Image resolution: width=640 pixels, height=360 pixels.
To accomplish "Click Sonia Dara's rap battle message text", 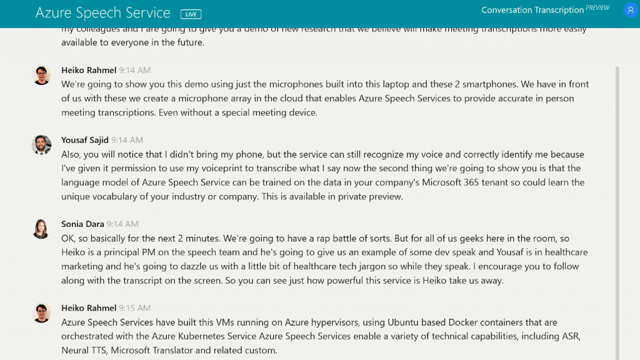I will [324, 260].
